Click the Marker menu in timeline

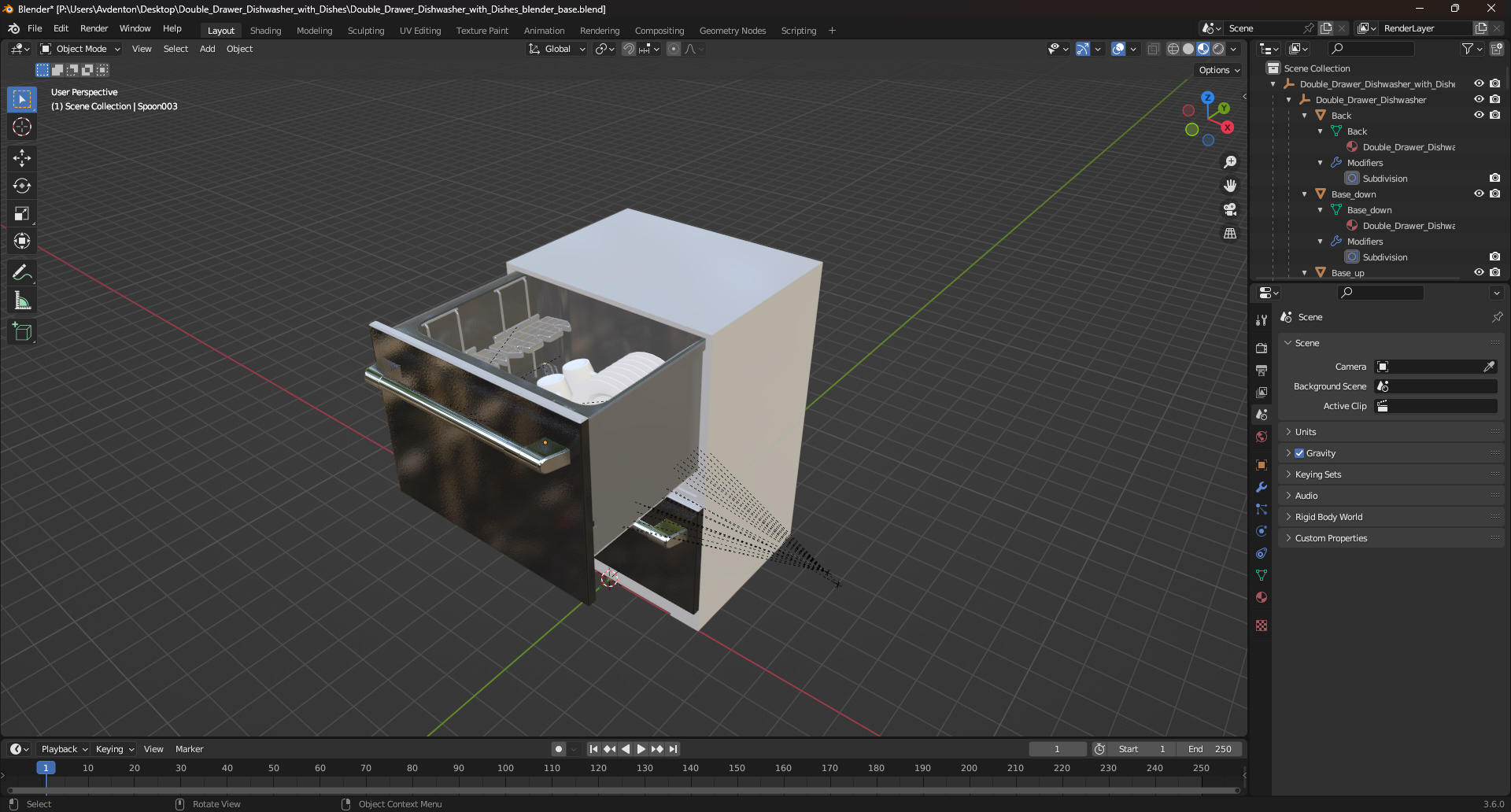(x=189, y=749)
